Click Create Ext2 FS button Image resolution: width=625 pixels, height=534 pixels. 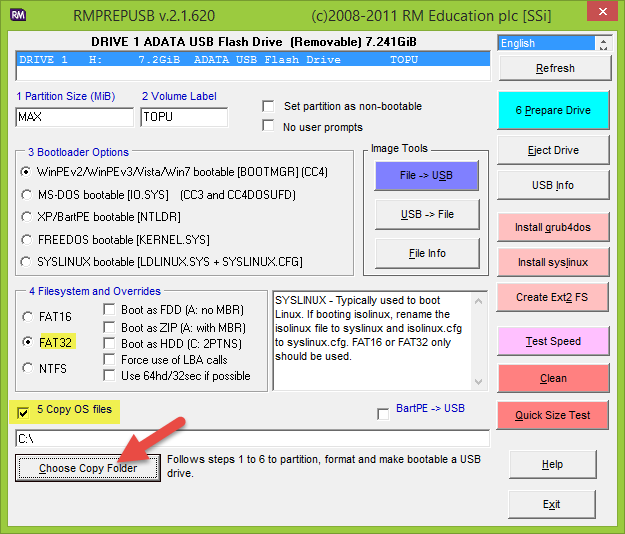[x=552, y=297]
